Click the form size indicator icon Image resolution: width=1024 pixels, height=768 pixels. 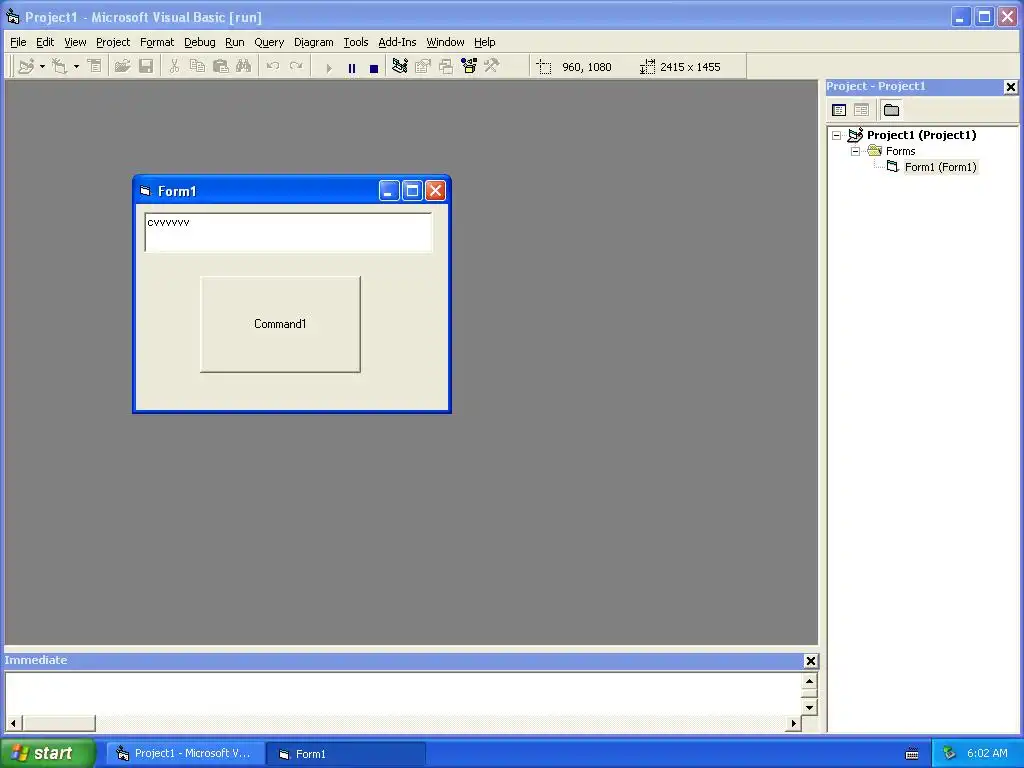click(647, 67)
